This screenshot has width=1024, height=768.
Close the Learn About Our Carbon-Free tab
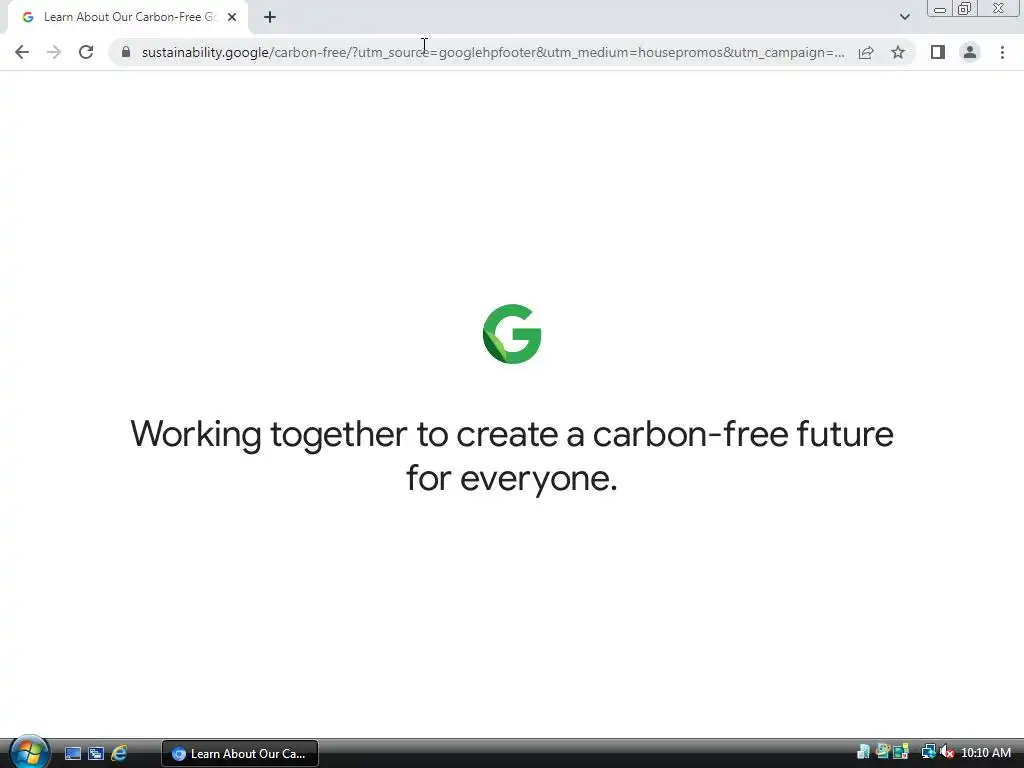click(232, 18)
